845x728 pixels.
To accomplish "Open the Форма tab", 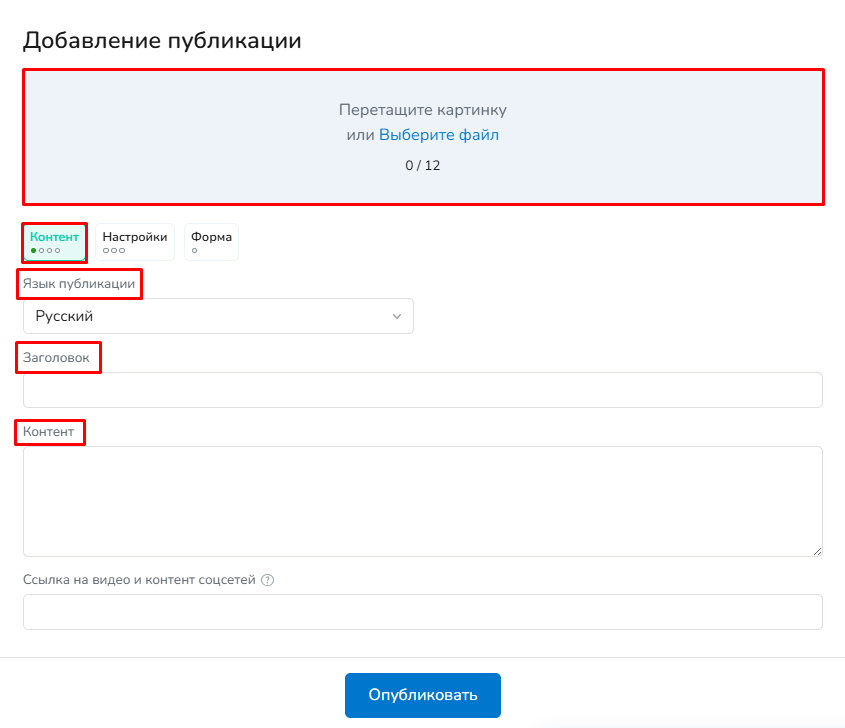I will [211, 238].
